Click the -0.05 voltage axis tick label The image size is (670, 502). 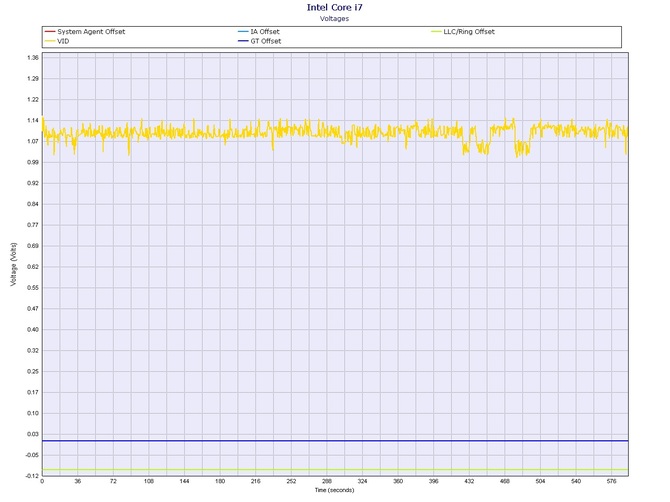pos(32,455)
